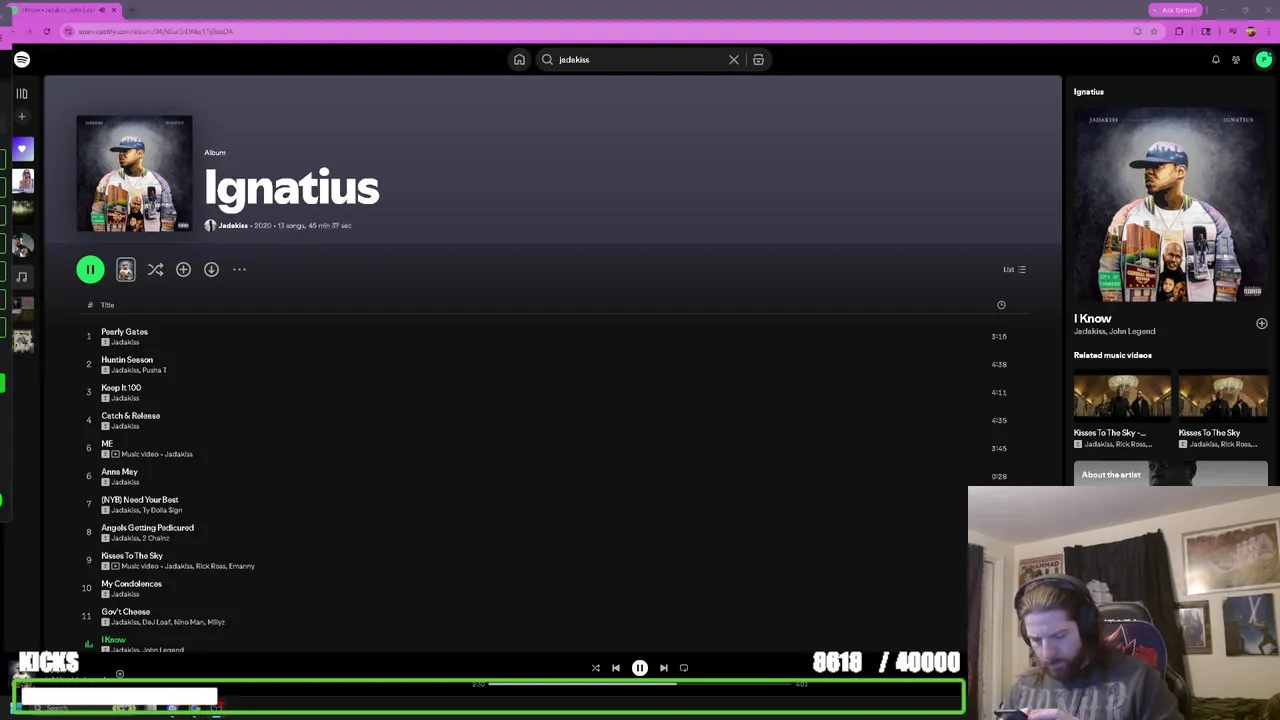Image resolution: width=1280 pixels, height=720 pixels.
Task: Click the album preview thumbnail button
Action: click(125, 269)
